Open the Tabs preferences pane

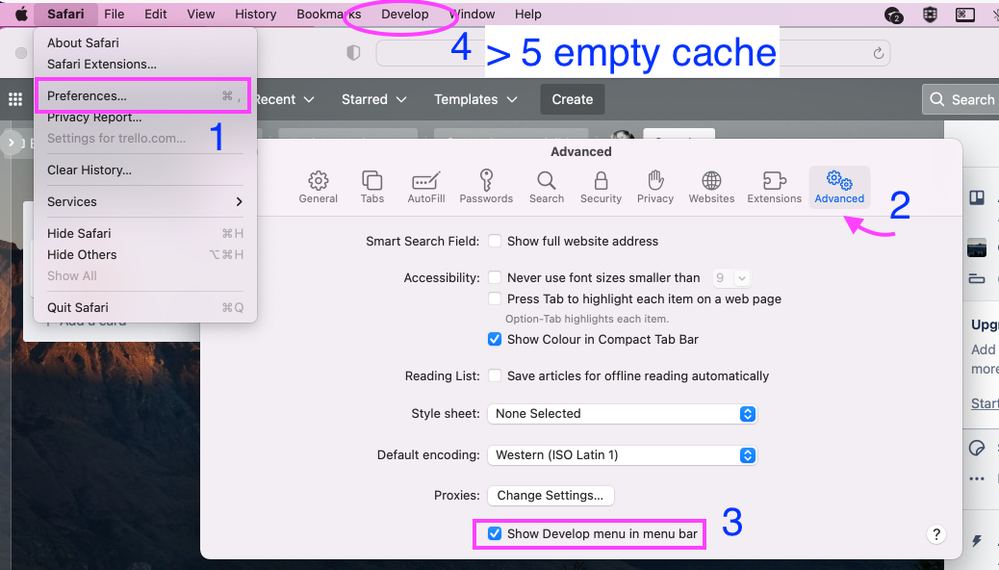click(x=372, y=187)
